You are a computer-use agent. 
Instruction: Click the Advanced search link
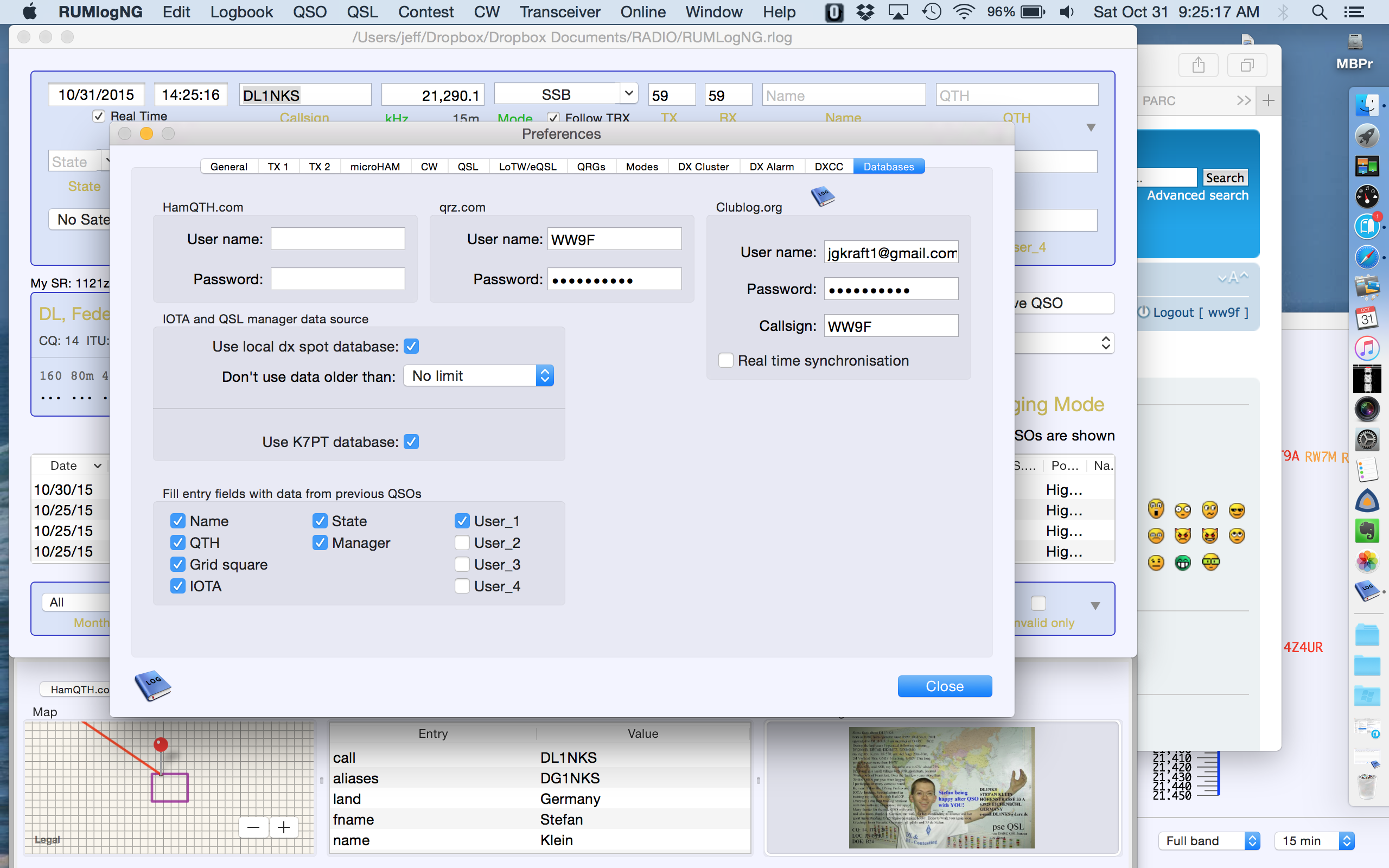(1197, 195)
